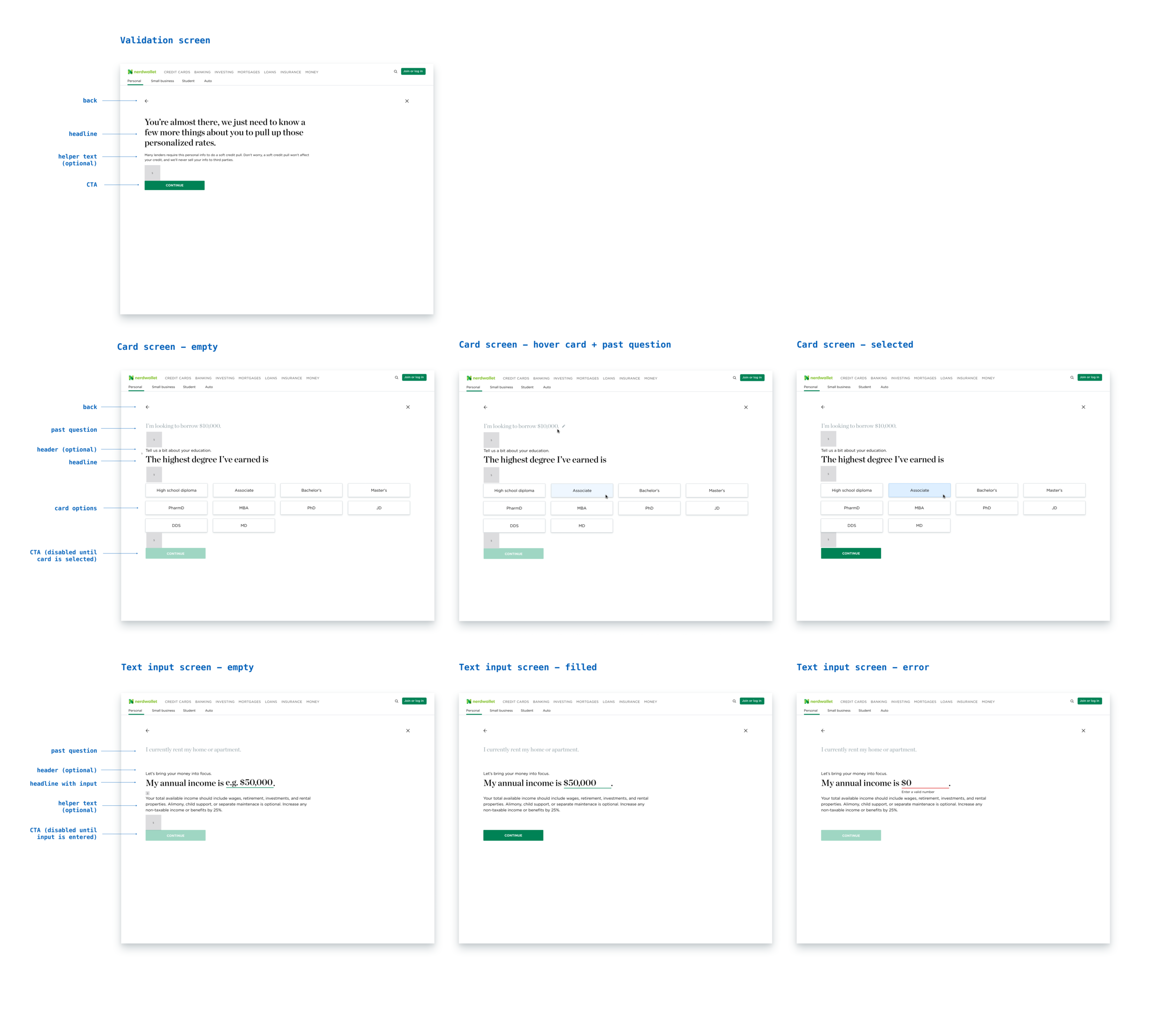Click close X on Validation screen

pos(407,101)
